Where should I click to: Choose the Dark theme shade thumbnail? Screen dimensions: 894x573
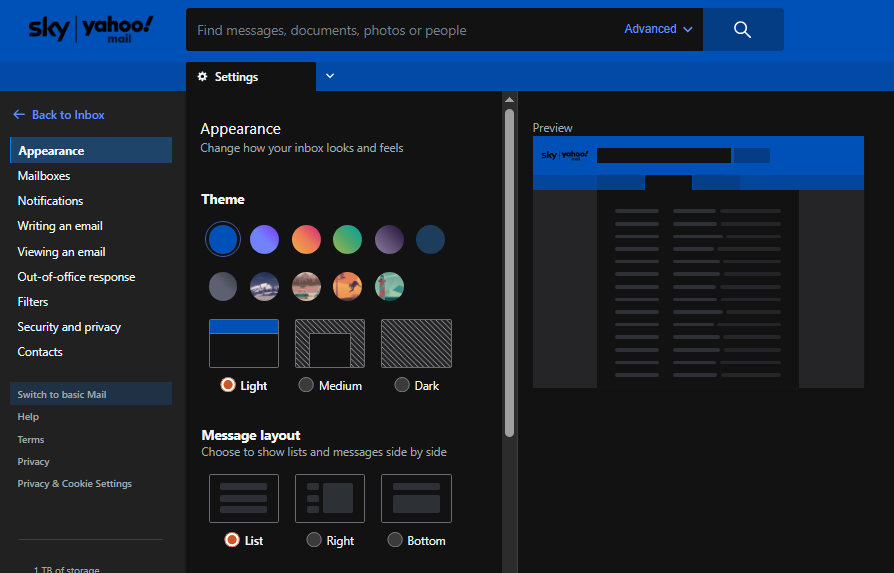[x=416, y=343]
